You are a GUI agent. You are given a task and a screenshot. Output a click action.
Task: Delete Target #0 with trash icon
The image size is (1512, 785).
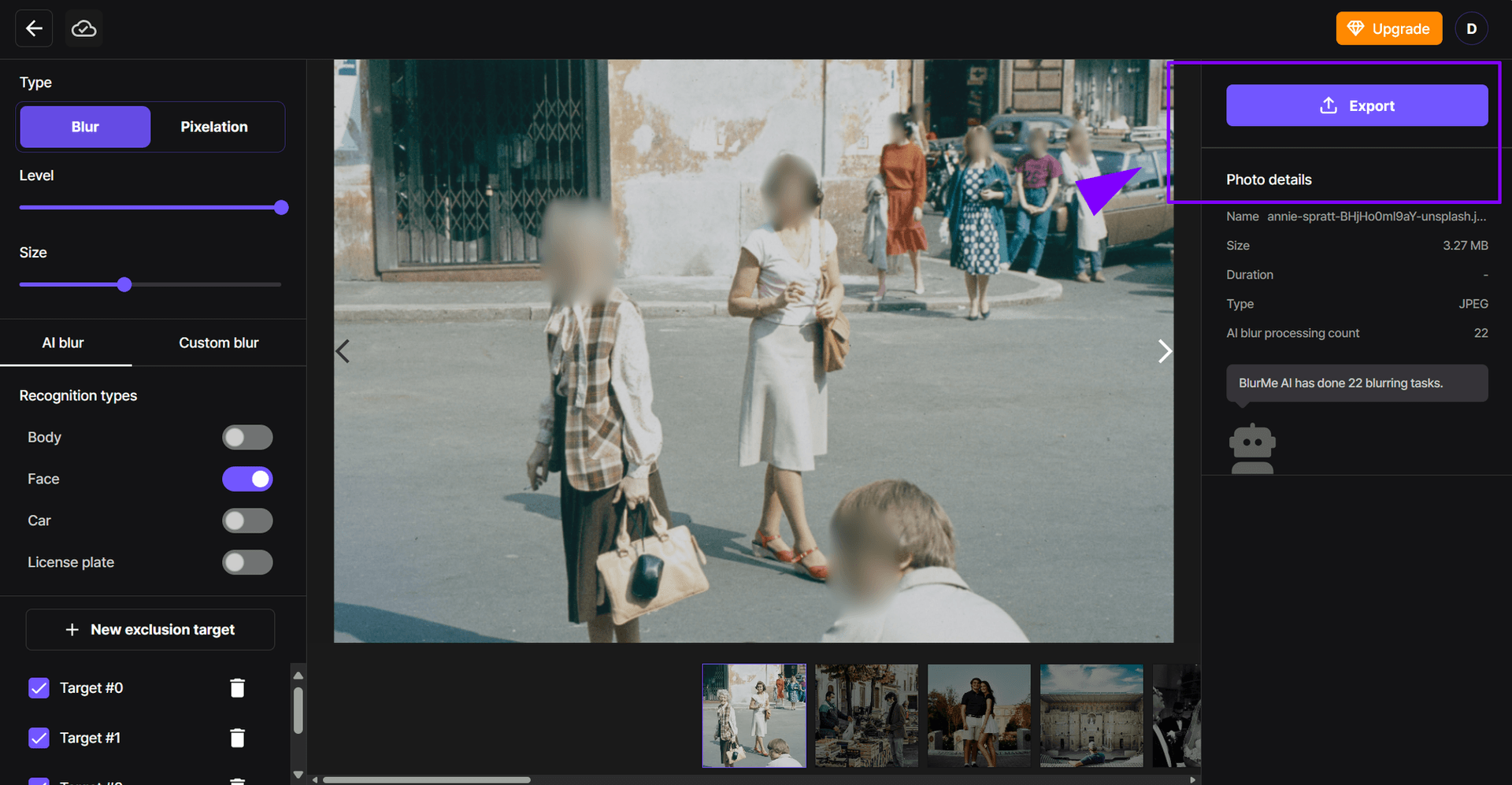pyautogui.click(x=237, y=687)
